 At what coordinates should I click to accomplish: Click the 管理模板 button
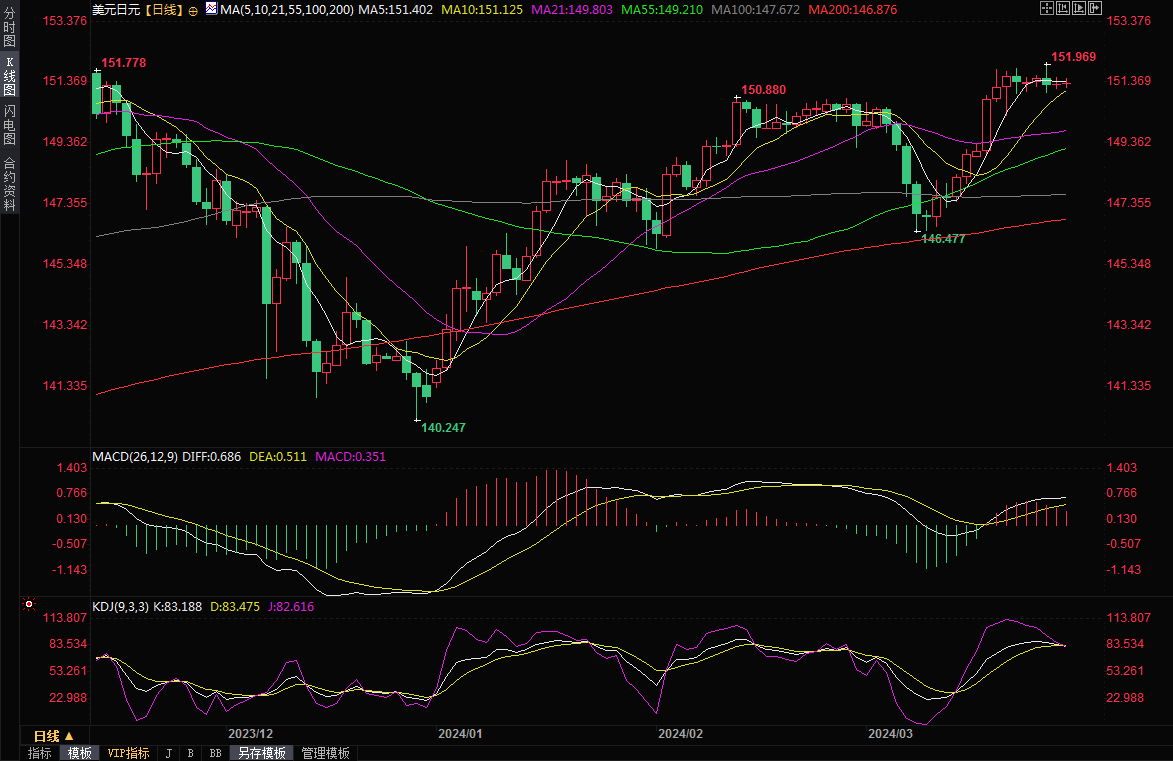pos(325,754)
